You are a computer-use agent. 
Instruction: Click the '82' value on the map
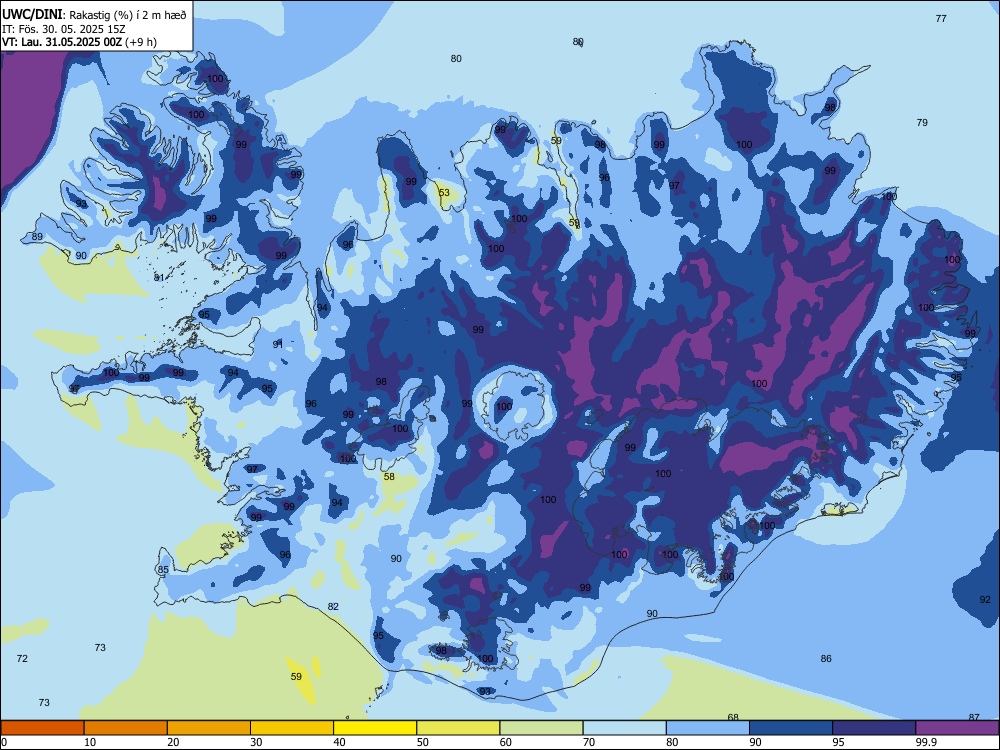click(x=333, y=607)
